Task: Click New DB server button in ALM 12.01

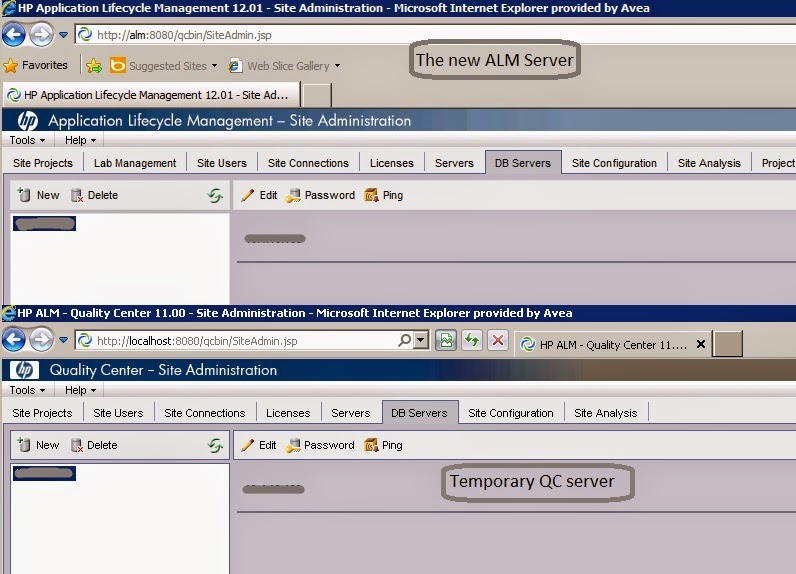Action: [39, 195]
